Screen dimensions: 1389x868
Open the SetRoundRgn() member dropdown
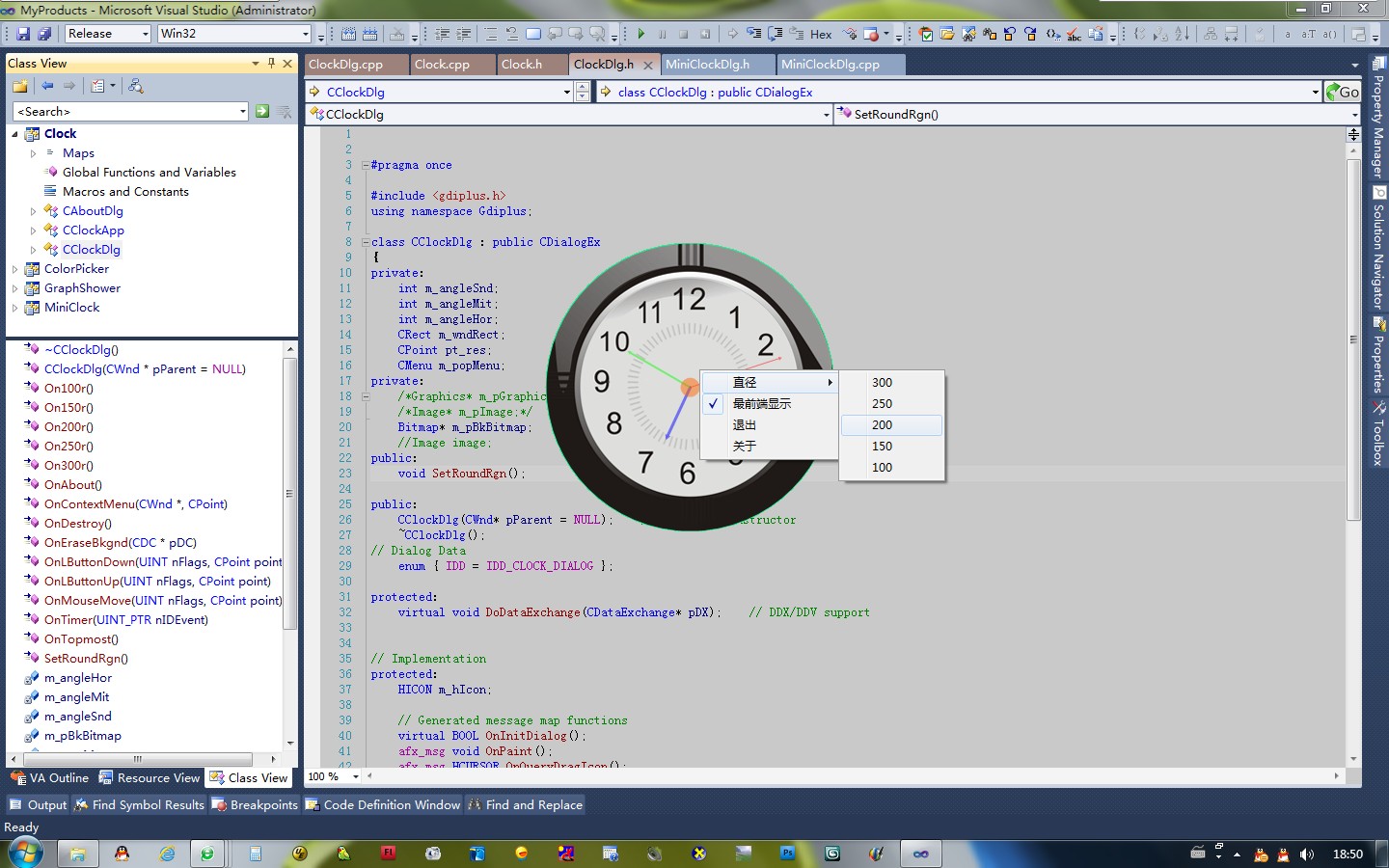pyautogui.click(x=1354, y=115)
